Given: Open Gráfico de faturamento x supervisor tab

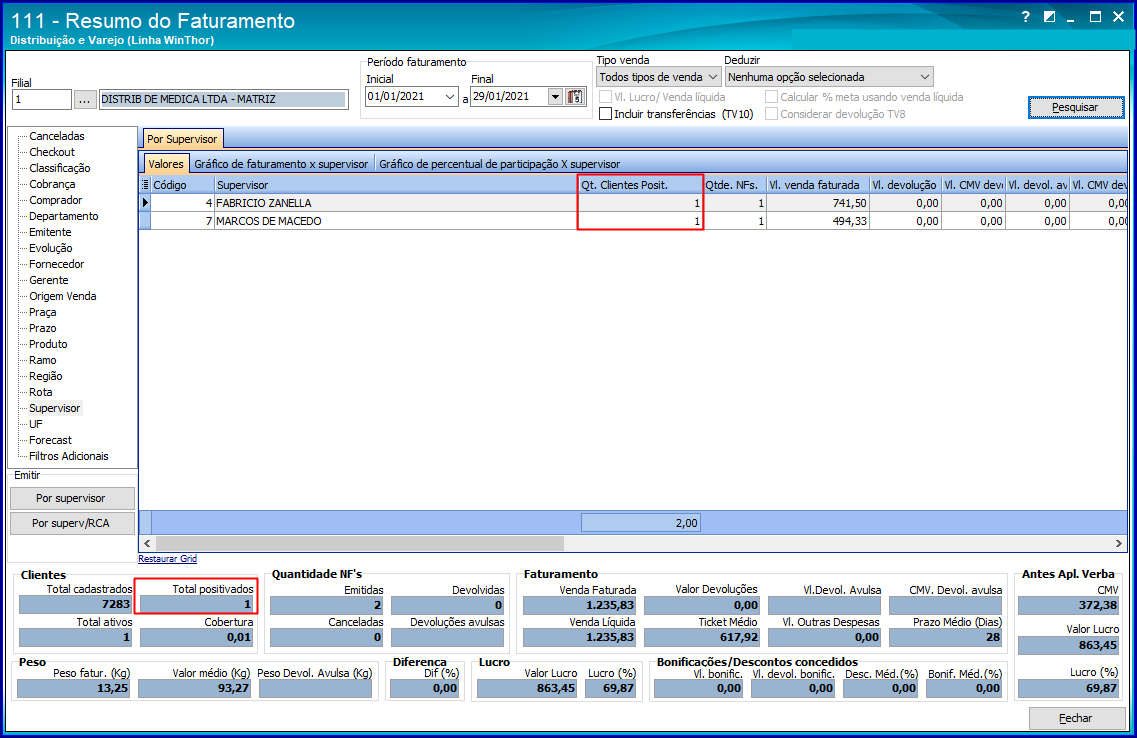Looking at the screenshot, I should pos(281,164).
